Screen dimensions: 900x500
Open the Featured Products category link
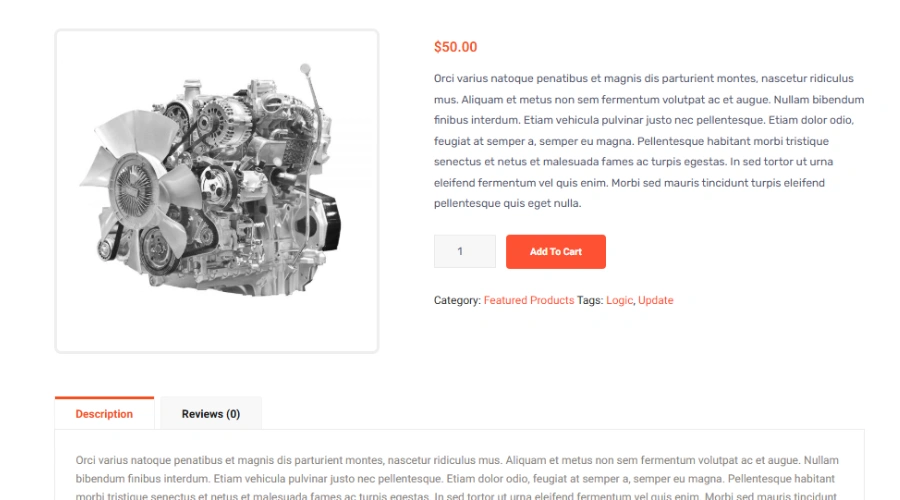529,300
